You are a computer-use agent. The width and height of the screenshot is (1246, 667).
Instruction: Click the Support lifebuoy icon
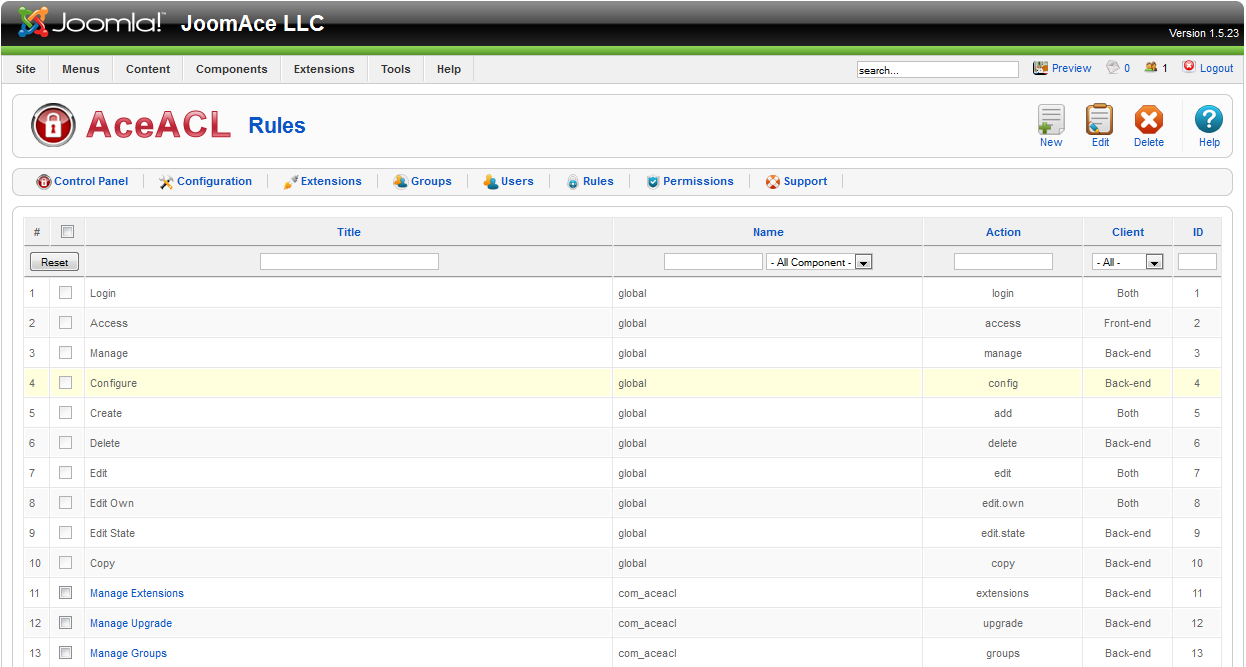(x=773, y=182)
